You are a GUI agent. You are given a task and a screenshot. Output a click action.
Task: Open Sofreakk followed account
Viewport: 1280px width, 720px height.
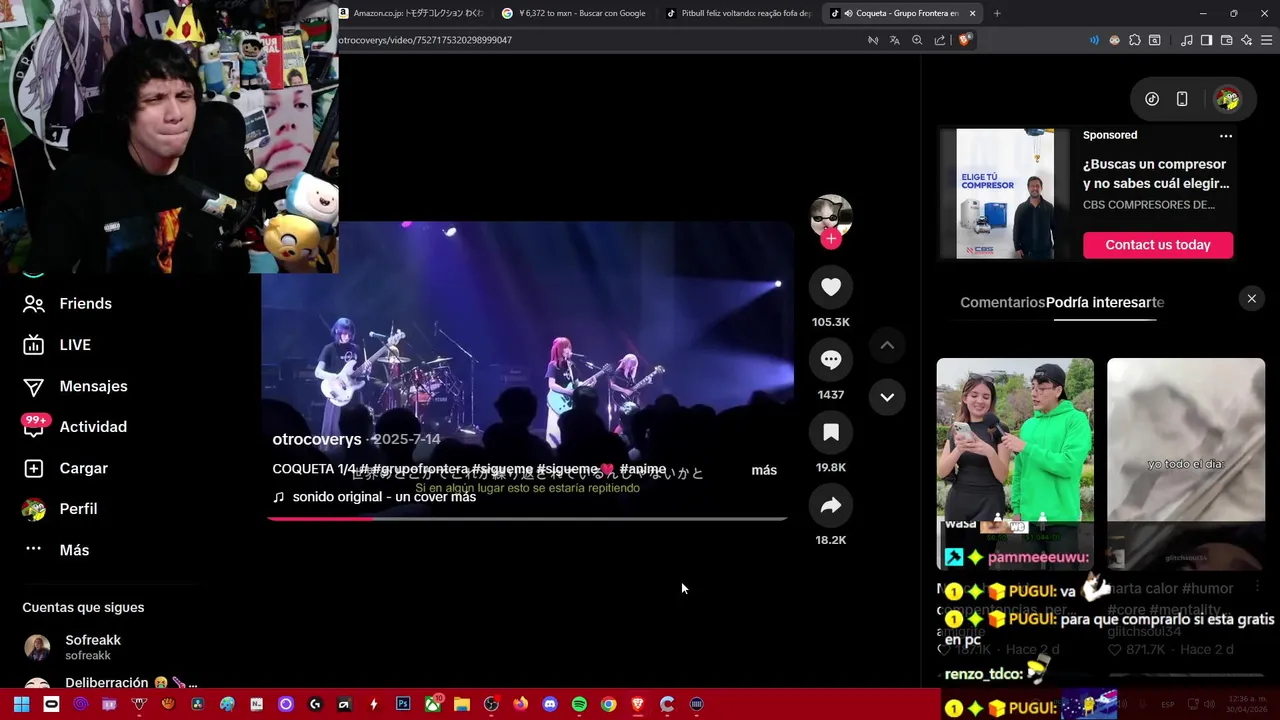click(72, 647)
